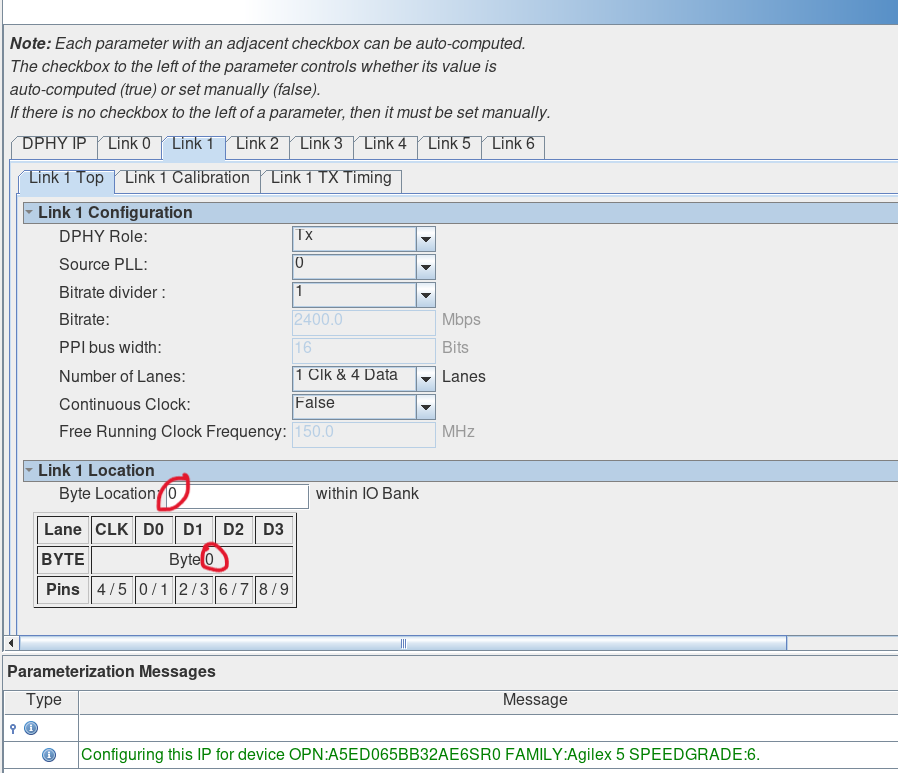Click the horizontal scrollbar thumb
The height and width of the screenshot is (773, 898).
tap(403, 643)
